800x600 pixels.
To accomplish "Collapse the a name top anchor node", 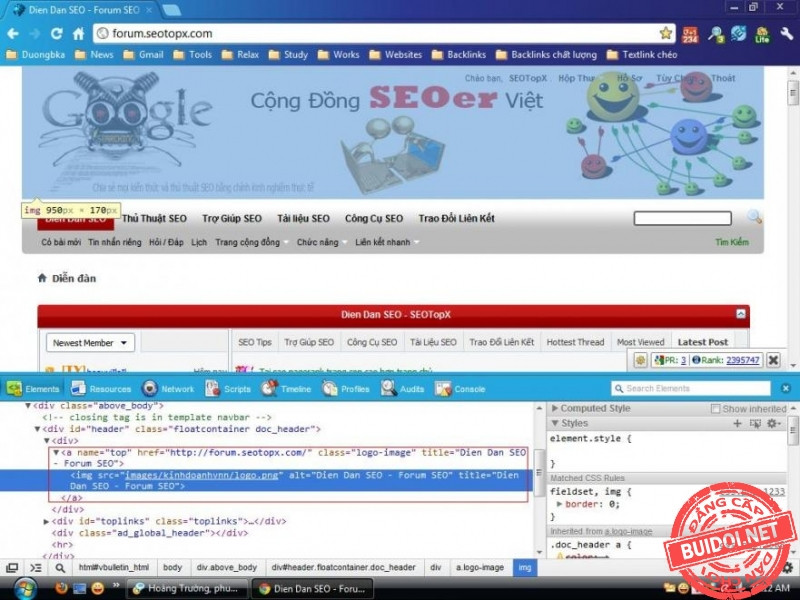I will coord(56,452).
